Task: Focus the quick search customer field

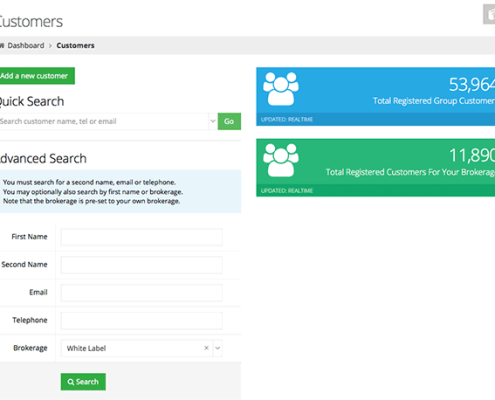Action: 104,121
